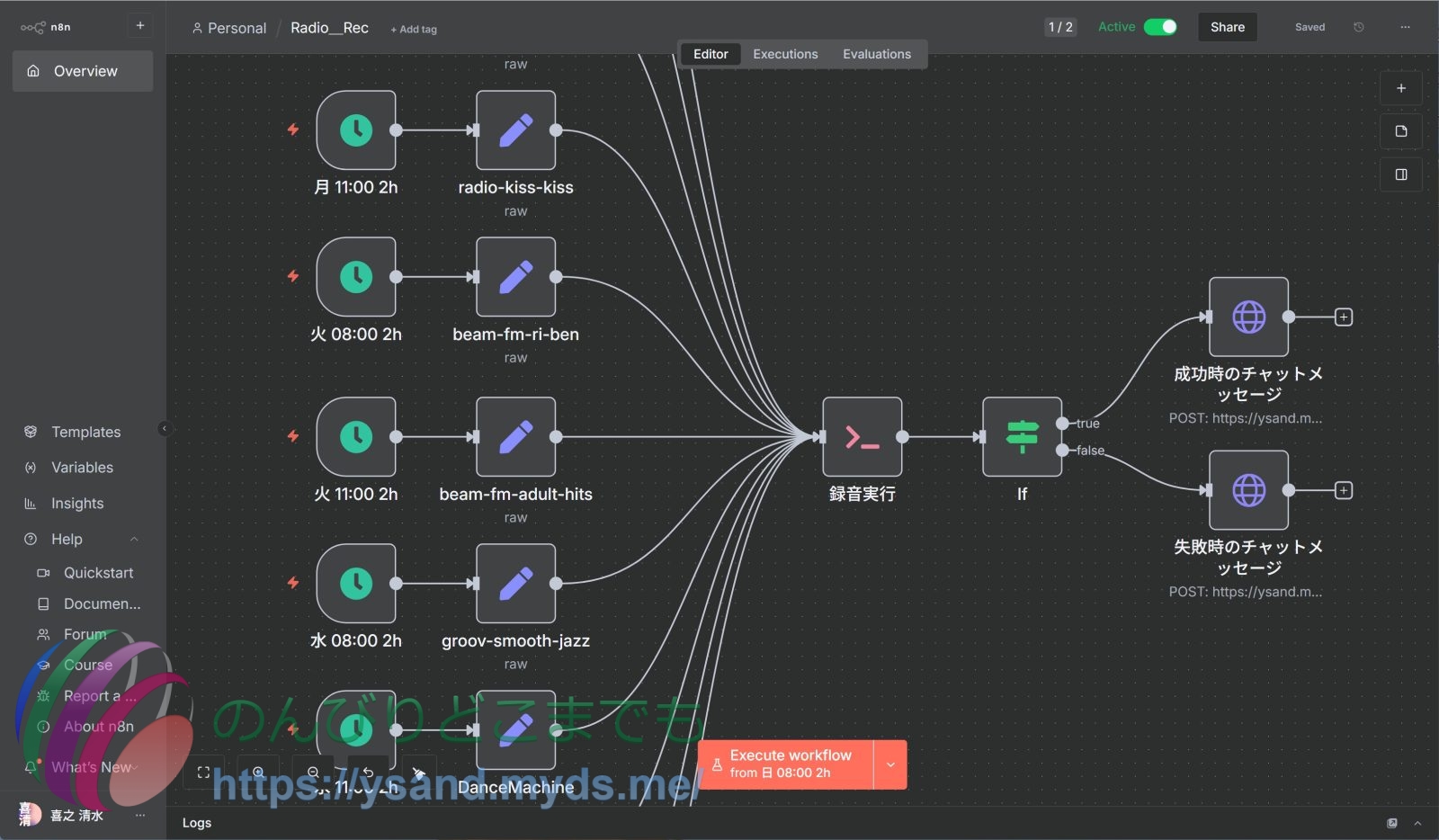The image size is (1439, 840).
Task: Switch to the Executions tab
Action: 785,54
